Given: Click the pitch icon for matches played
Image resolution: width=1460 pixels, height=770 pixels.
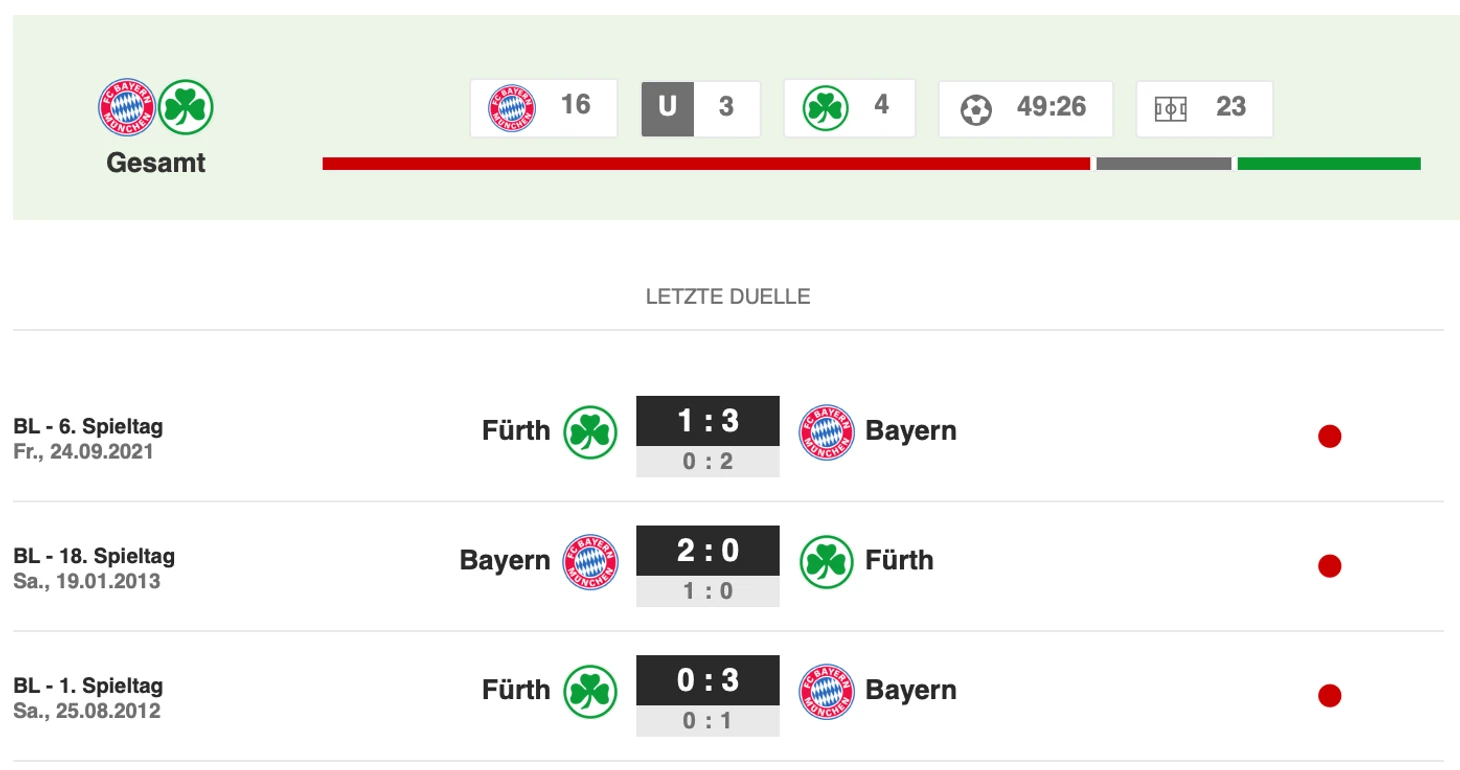Looking at the screenshot, I should 1170,109.
